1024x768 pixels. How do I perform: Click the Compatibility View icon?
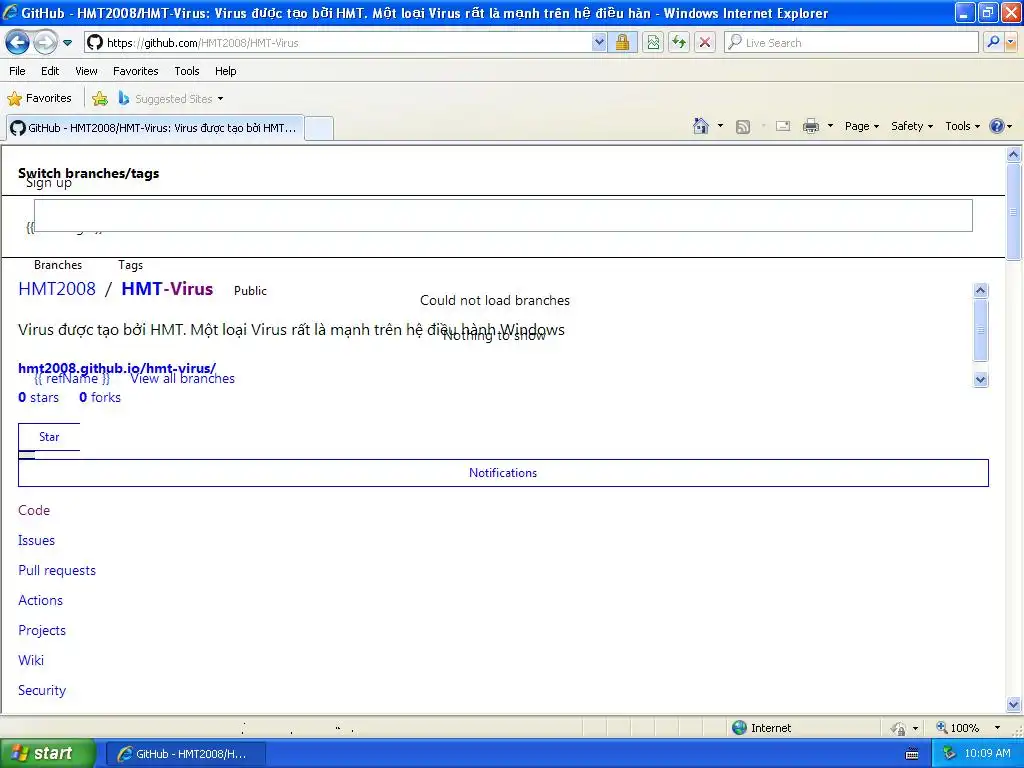(653, 42)
